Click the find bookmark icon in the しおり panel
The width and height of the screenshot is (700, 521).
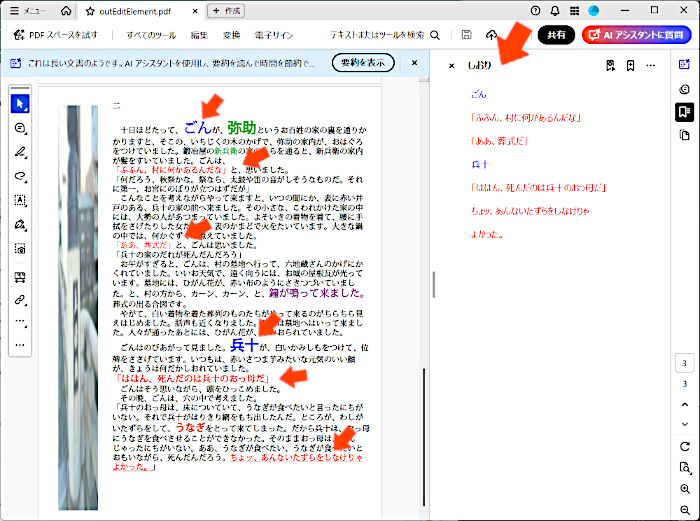(x=611, y=66)
